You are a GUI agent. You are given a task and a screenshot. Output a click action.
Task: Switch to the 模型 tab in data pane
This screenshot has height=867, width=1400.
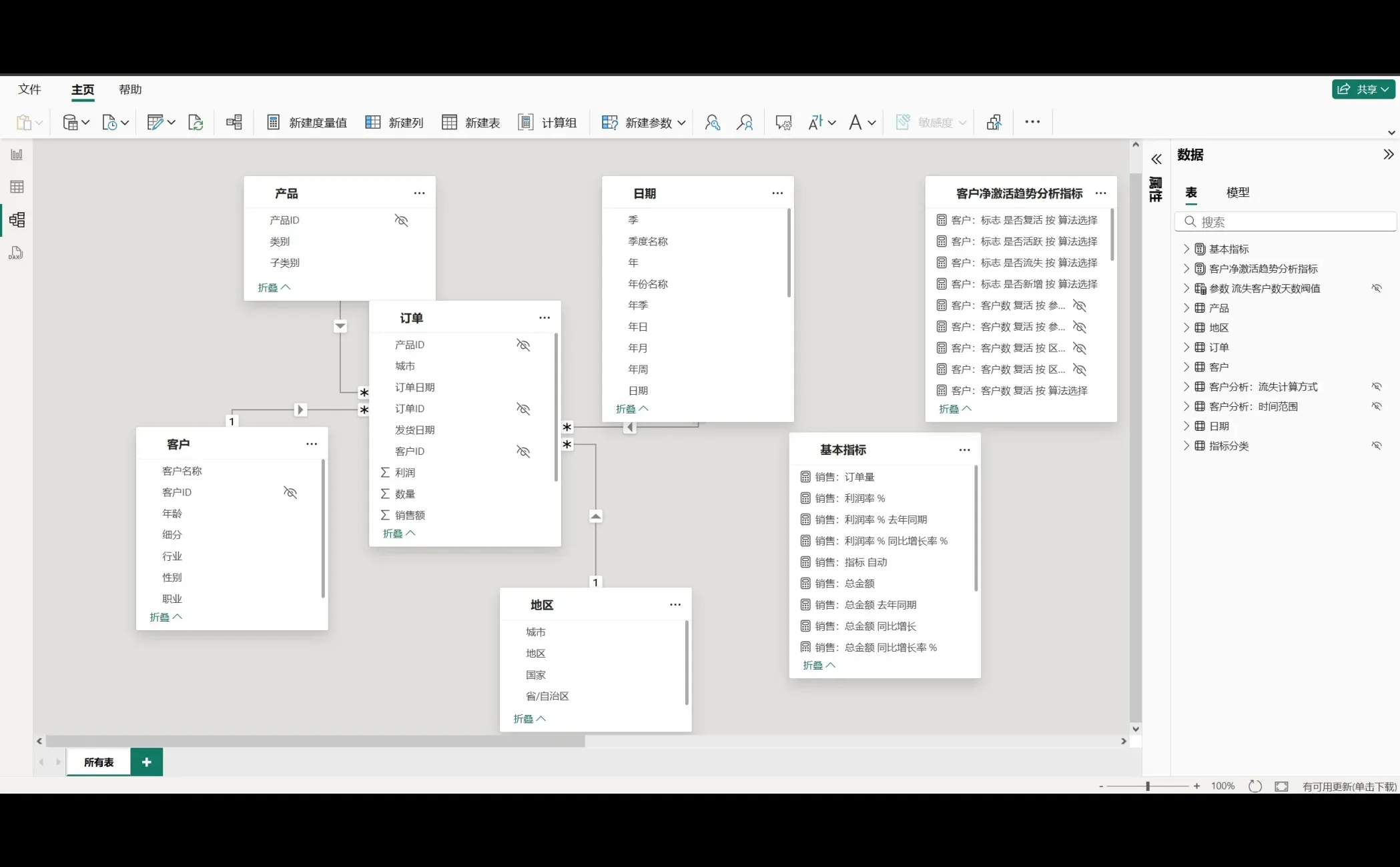1237,193
